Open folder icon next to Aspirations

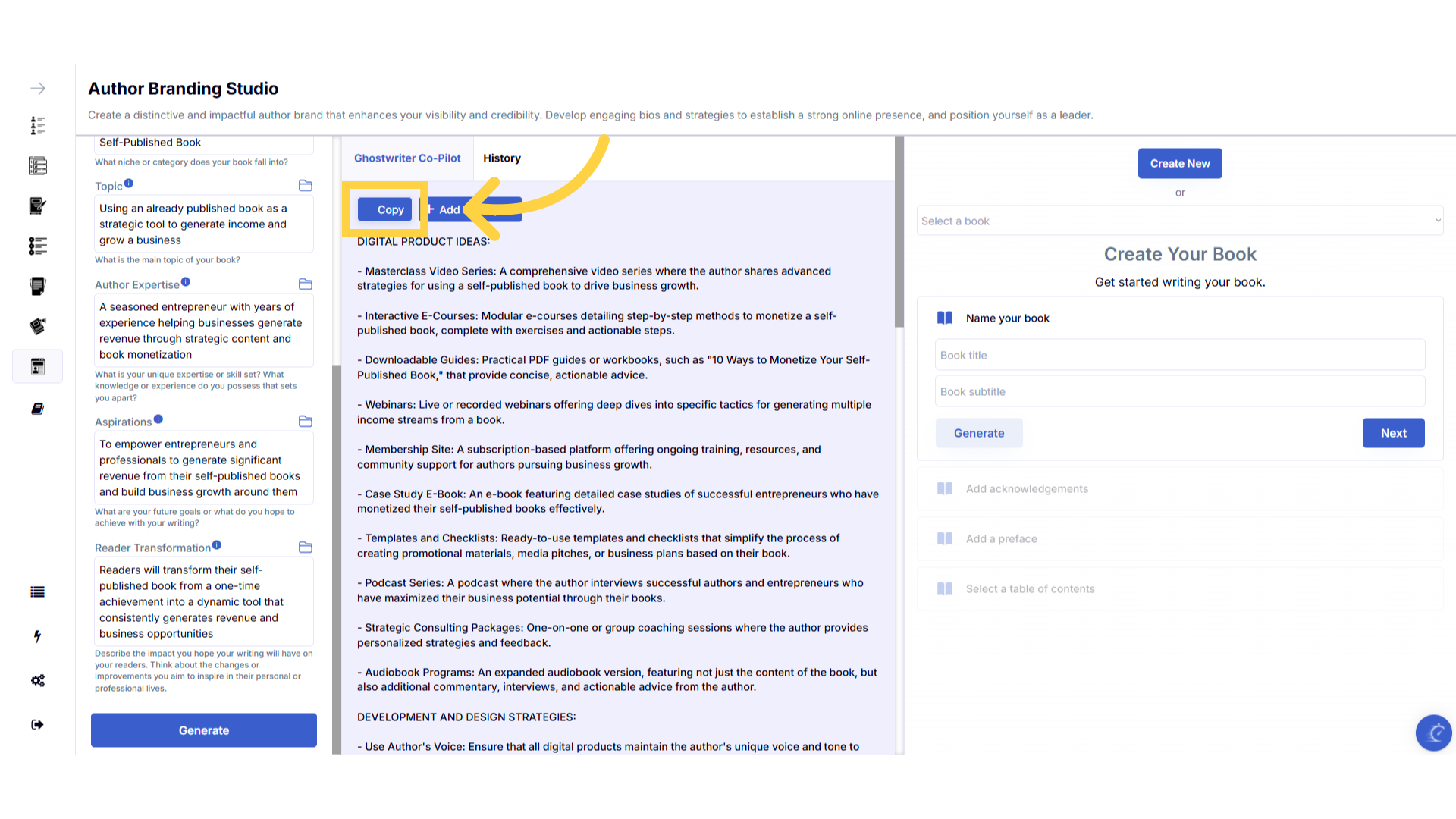[x=306, y=422]
